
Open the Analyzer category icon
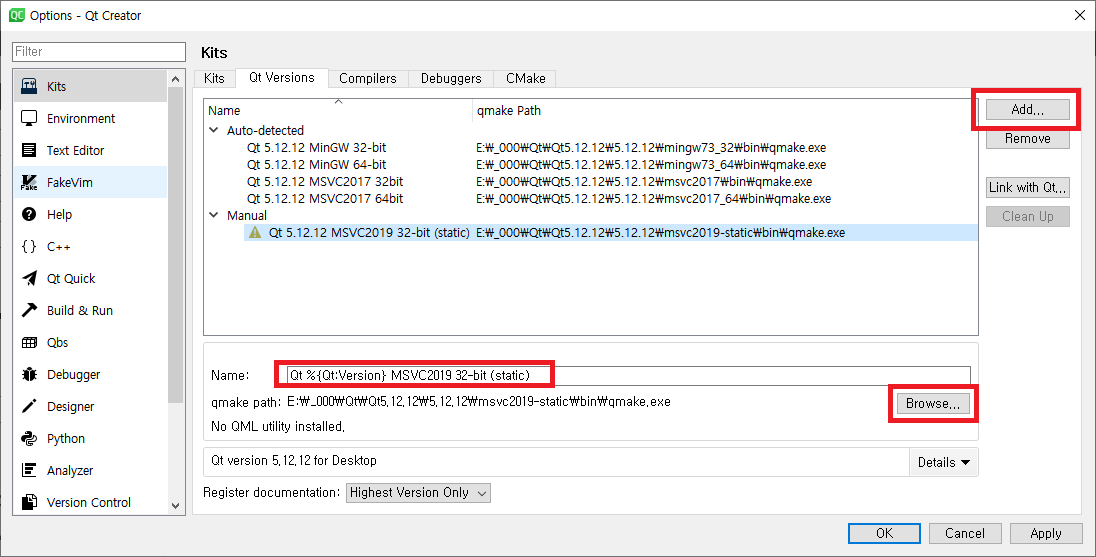29,470
